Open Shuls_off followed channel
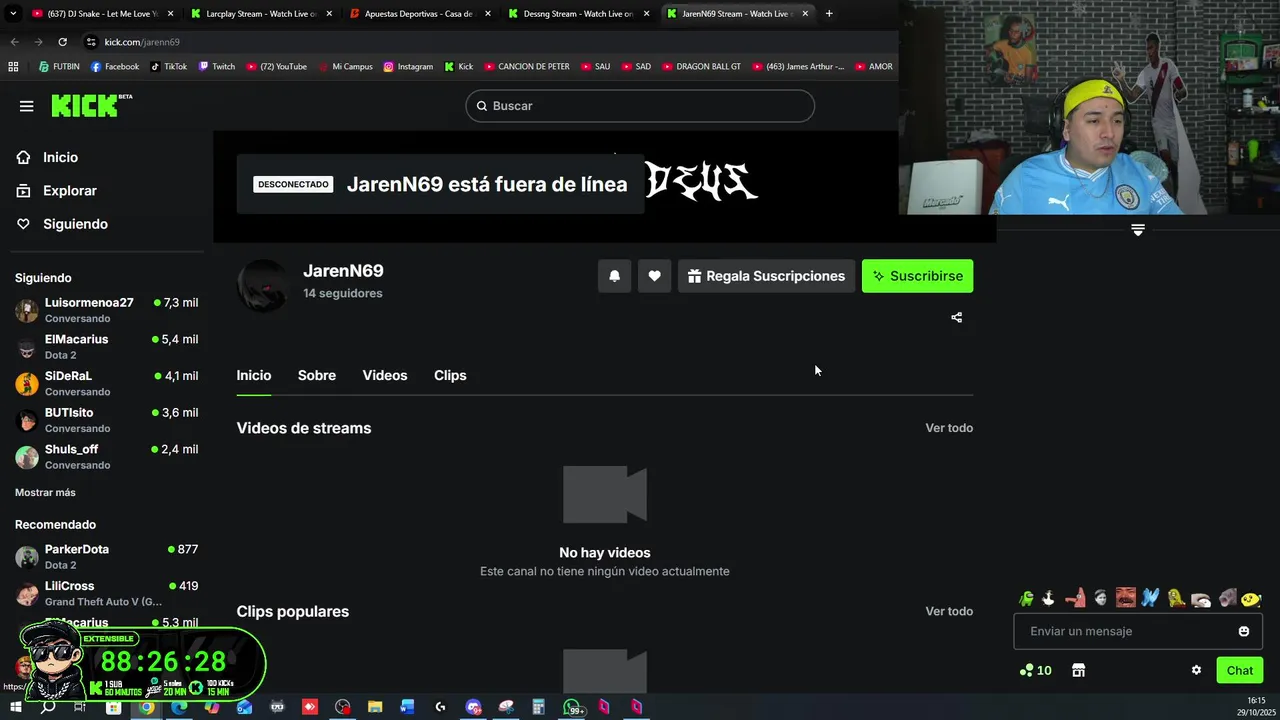Screen dimensions: 1280x720 (106, 457)
